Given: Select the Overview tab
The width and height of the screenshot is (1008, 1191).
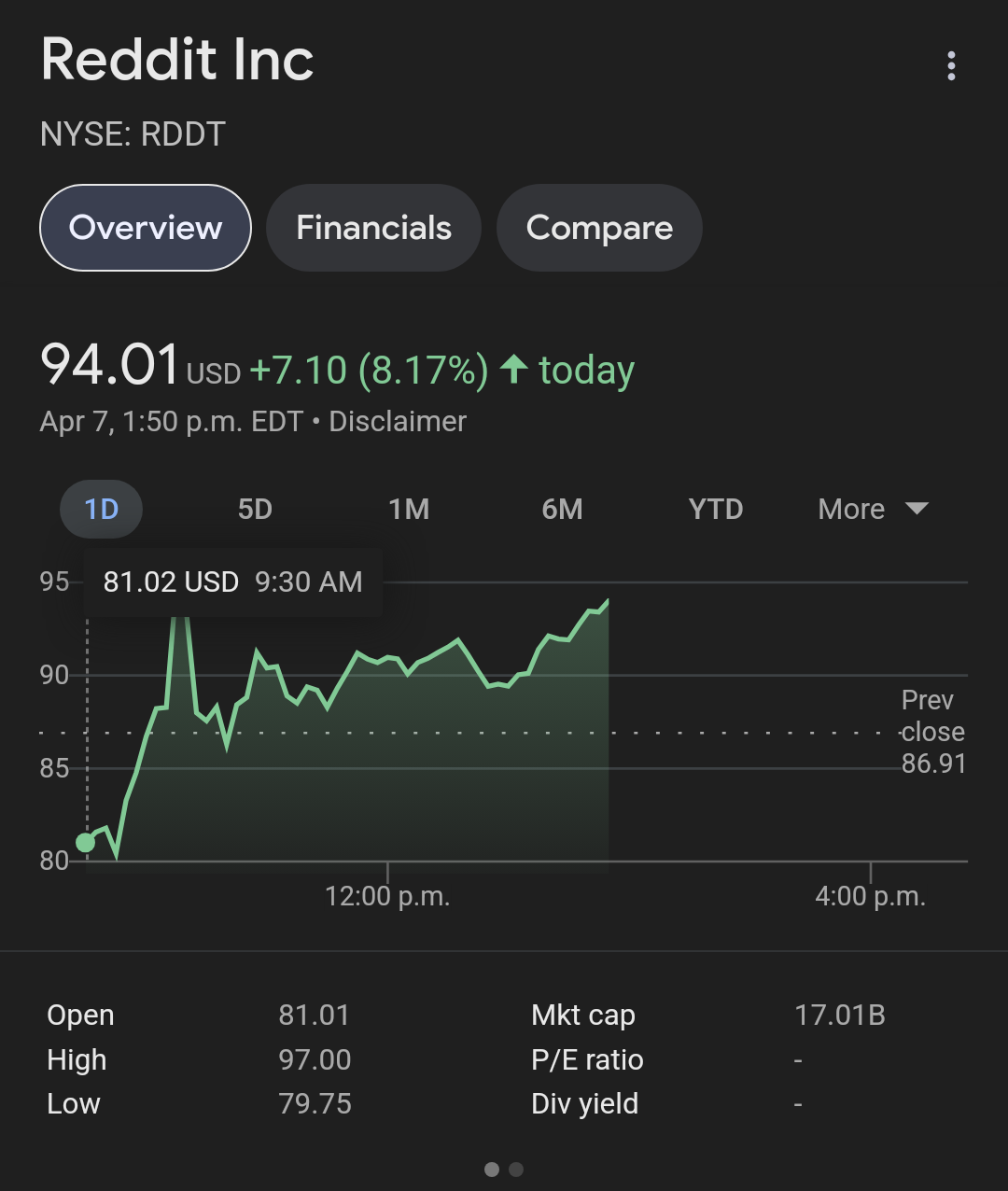Looking at the screenshot, I should point(146,228).
